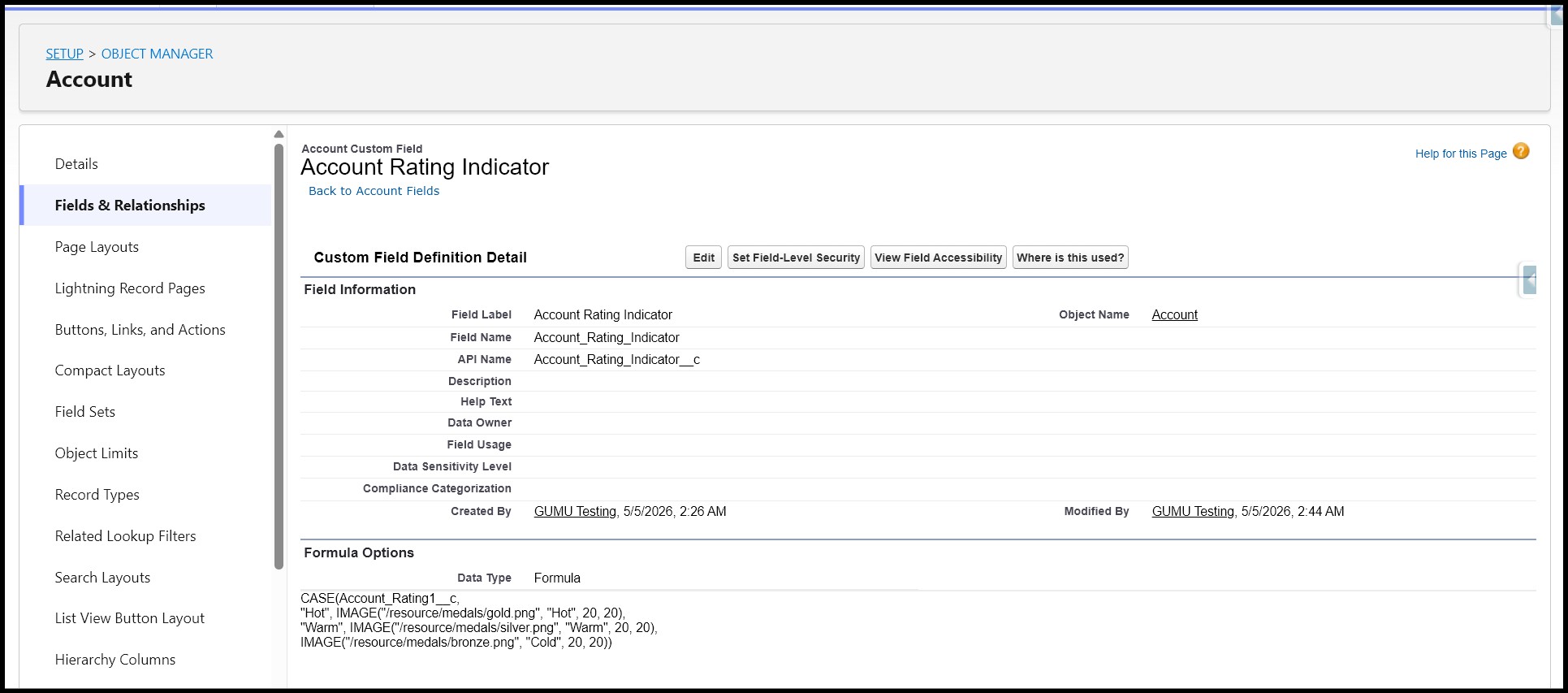The image size is (1568, 693).
Task: Go to the OBJECT MANAGER breadcrumb
Action: pyautogui.click(x=157, y=54)
